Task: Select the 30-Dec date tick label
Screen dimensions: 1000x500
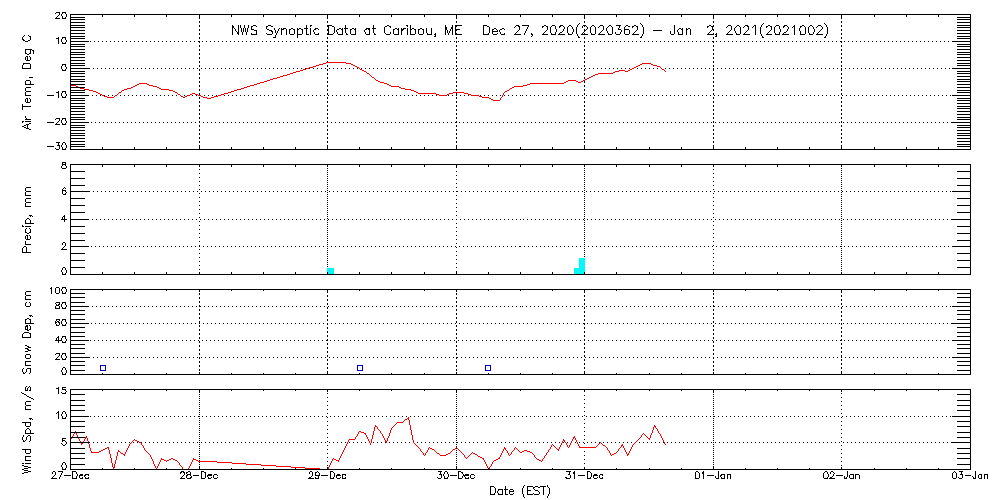Action: click(x=456, y=477)
